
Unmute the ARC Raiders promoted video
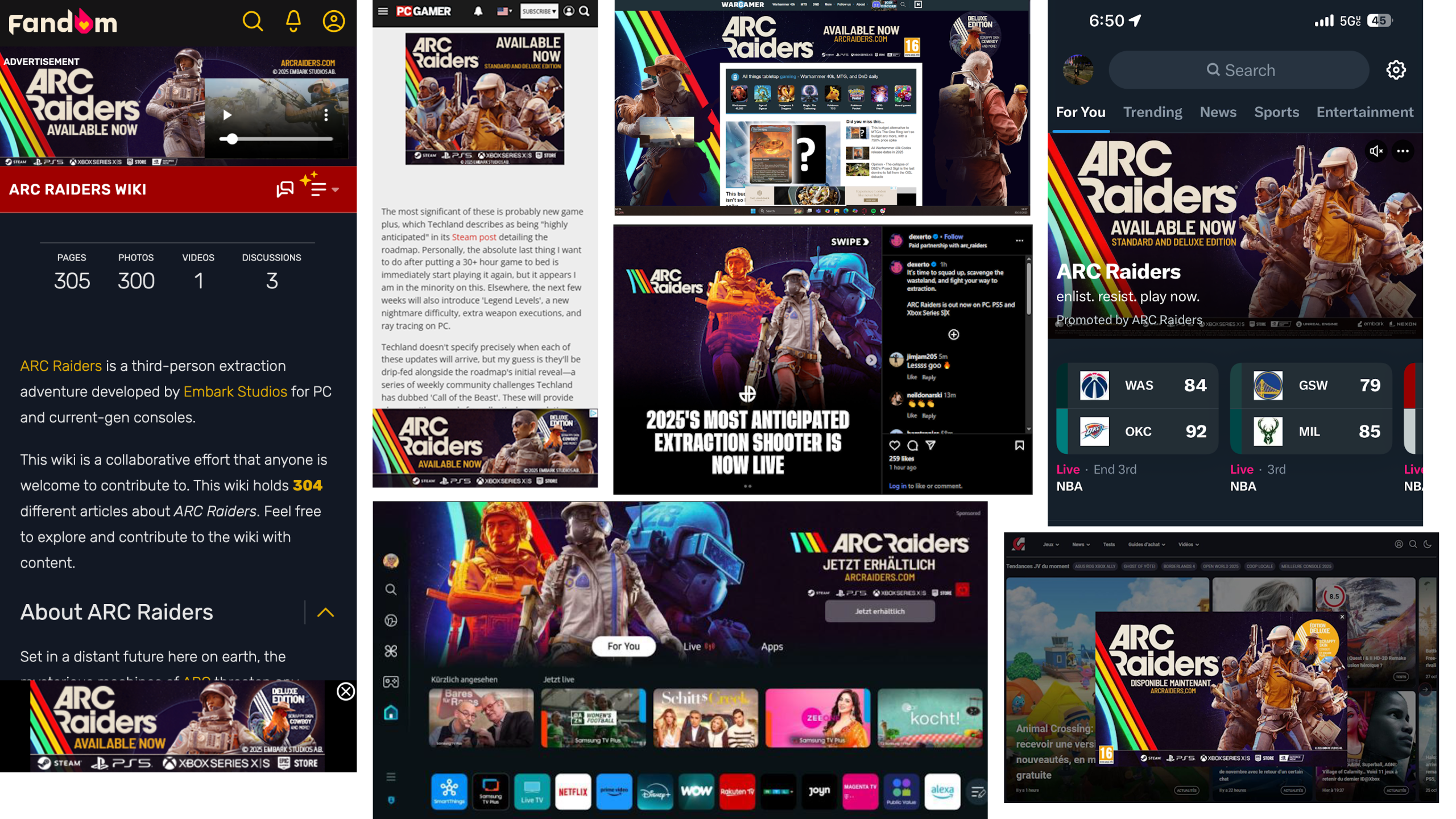click(x=1376, y=151)
